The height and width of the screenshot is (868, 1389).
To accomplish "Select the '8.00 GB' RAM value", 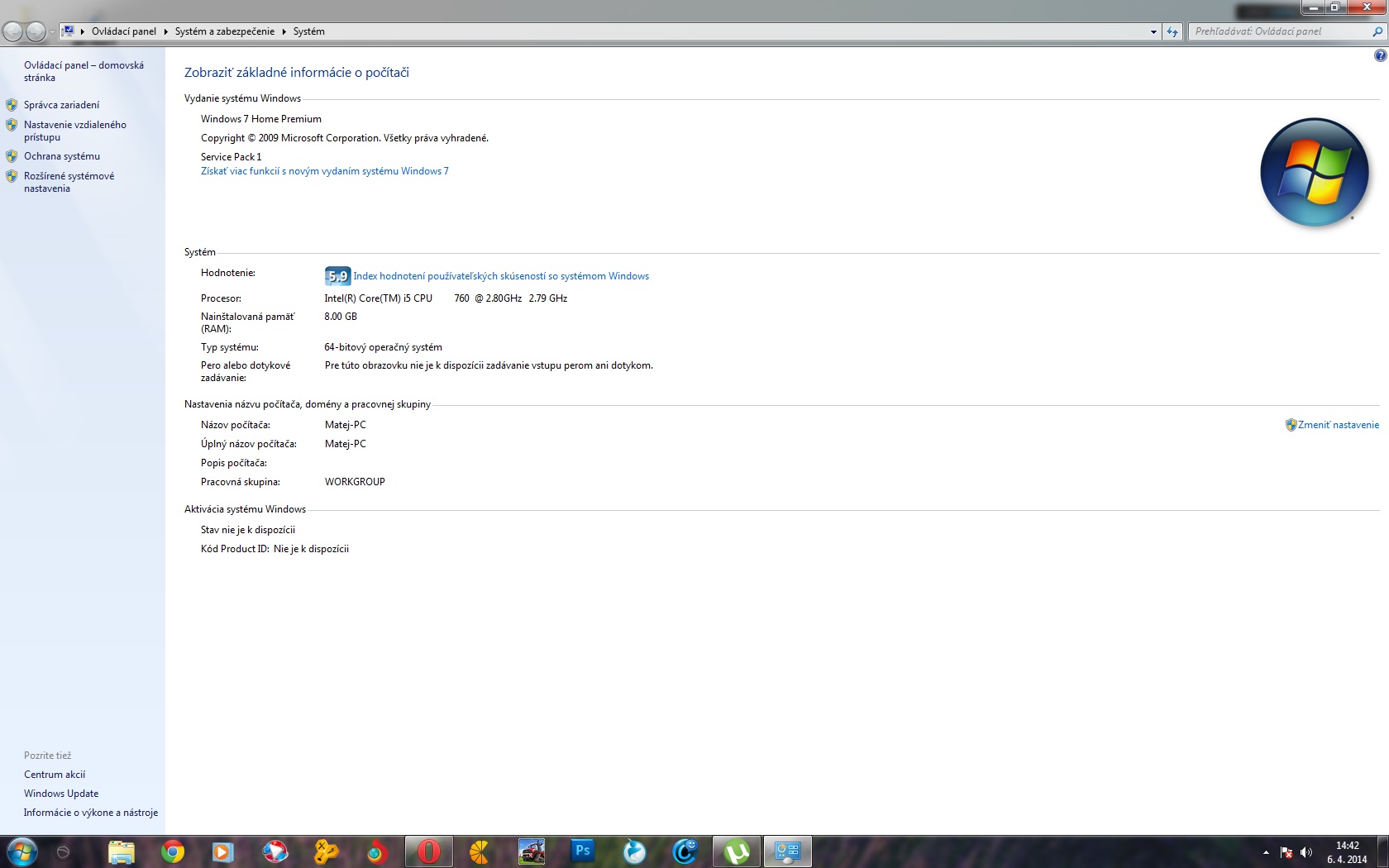I will (341, 317).
